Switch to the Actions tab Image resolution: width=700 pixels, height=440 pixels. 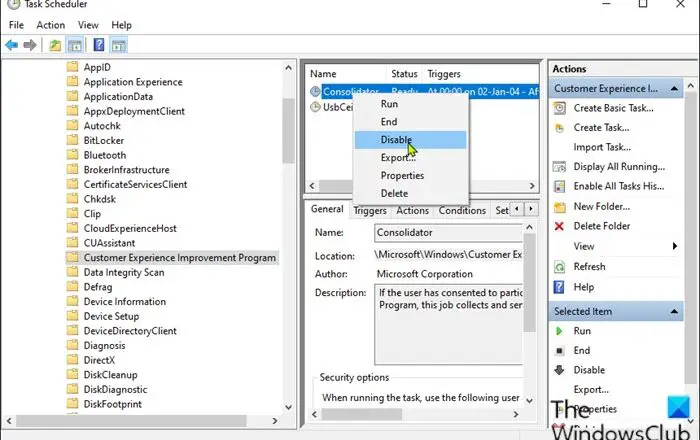tap(412, 211)
